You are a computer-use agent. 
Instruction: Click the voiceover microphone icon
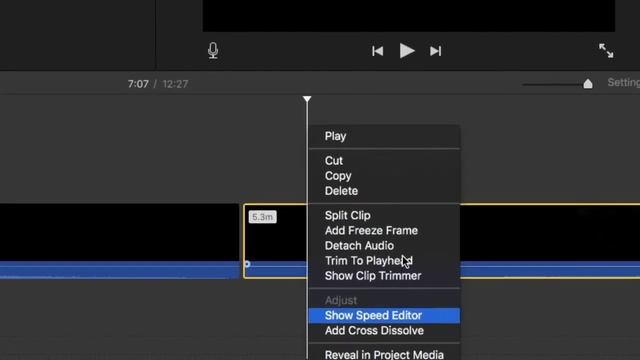pyautogui.click(x=213, y=51)
